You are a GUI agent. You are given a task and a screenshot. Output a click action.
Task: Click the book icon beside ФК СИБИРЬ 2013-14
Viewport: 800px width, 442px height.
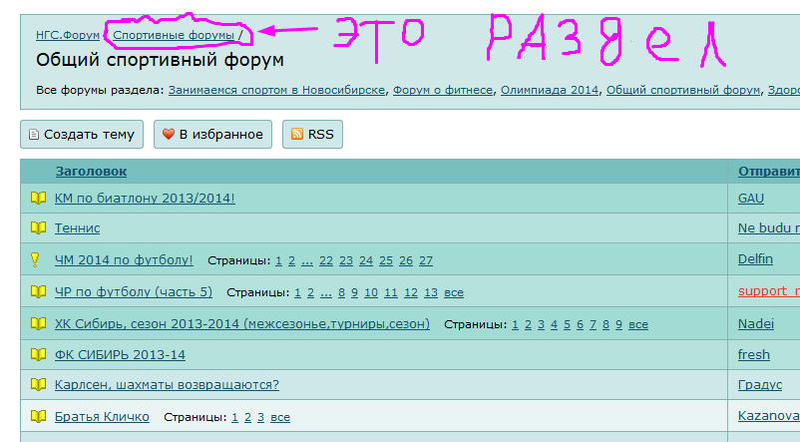click(38, 354)
